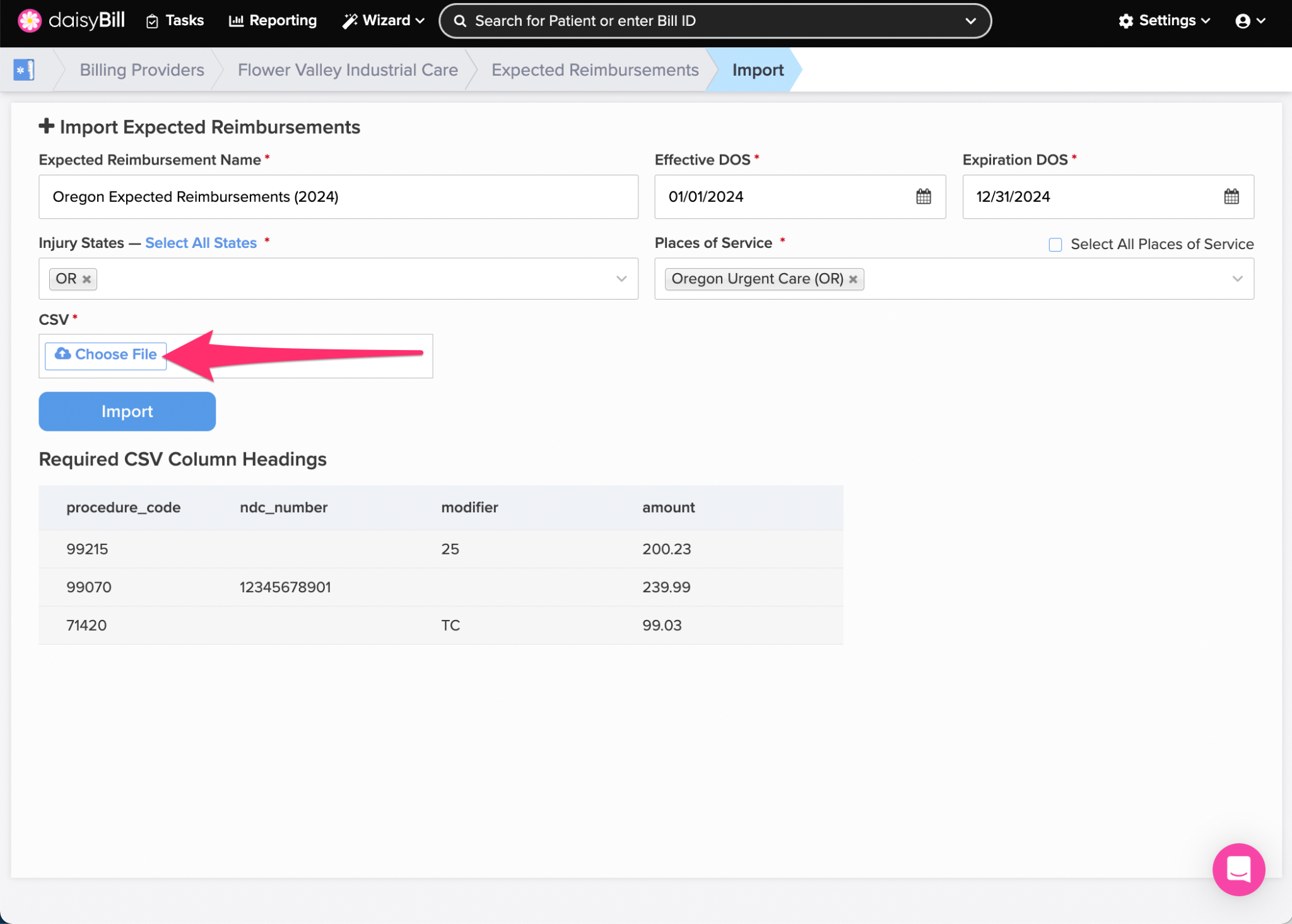This screenshot has height=924, width=1292.
Task: Open the Settings menu
Action: (1164, 21)
